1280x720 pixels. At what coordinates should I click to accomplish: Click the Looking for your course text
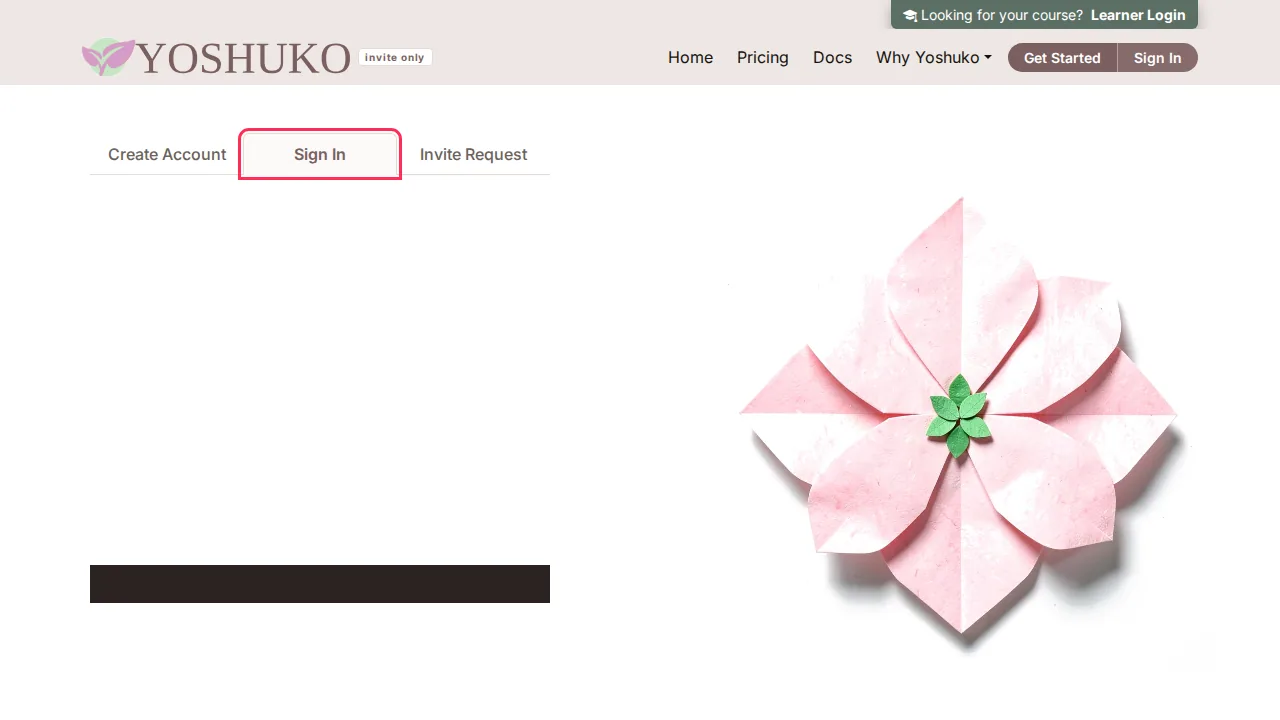click(x=1001, y=15)
